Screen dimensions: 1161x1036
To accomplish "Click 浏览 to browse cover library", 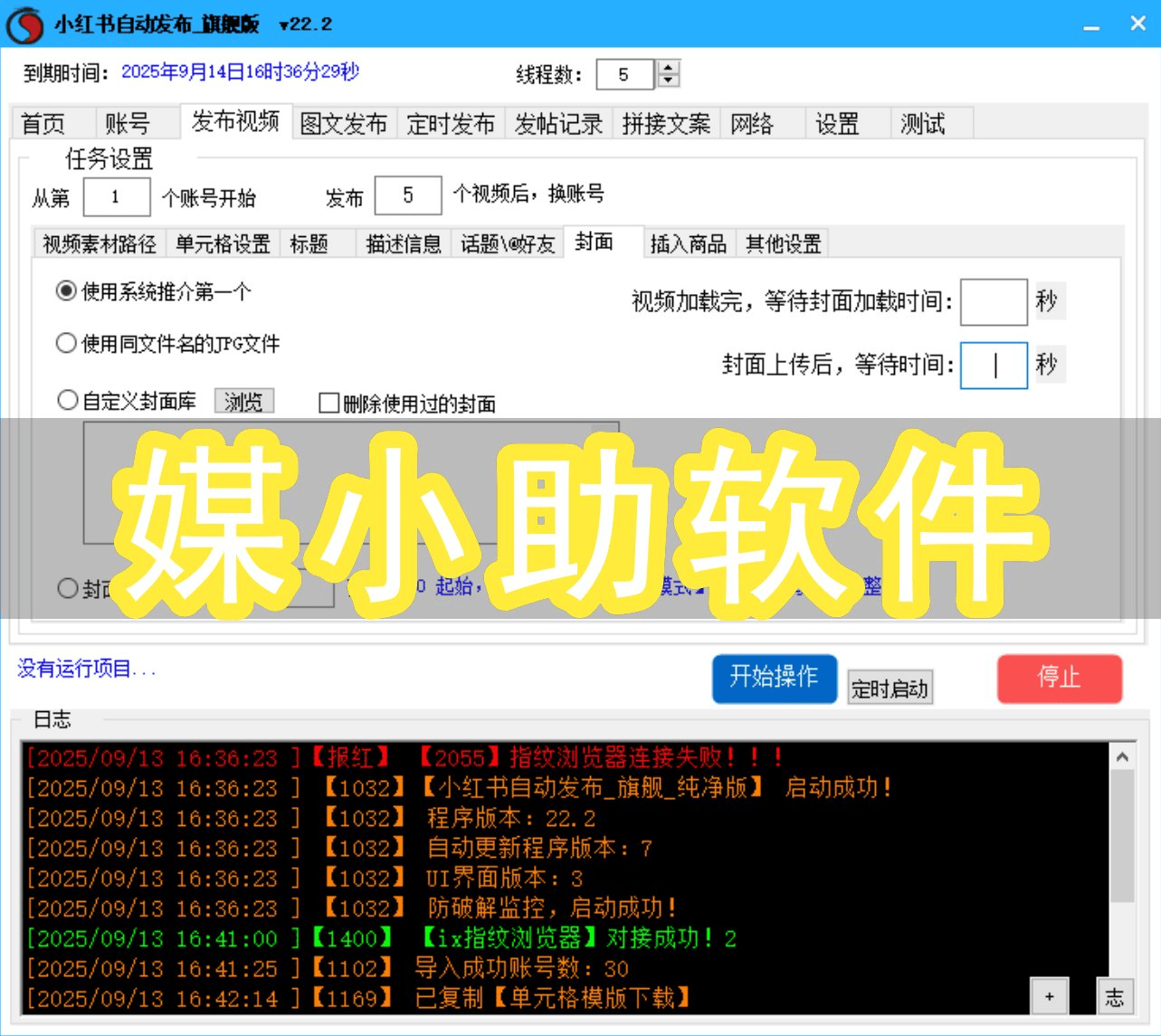I will 243,401.
